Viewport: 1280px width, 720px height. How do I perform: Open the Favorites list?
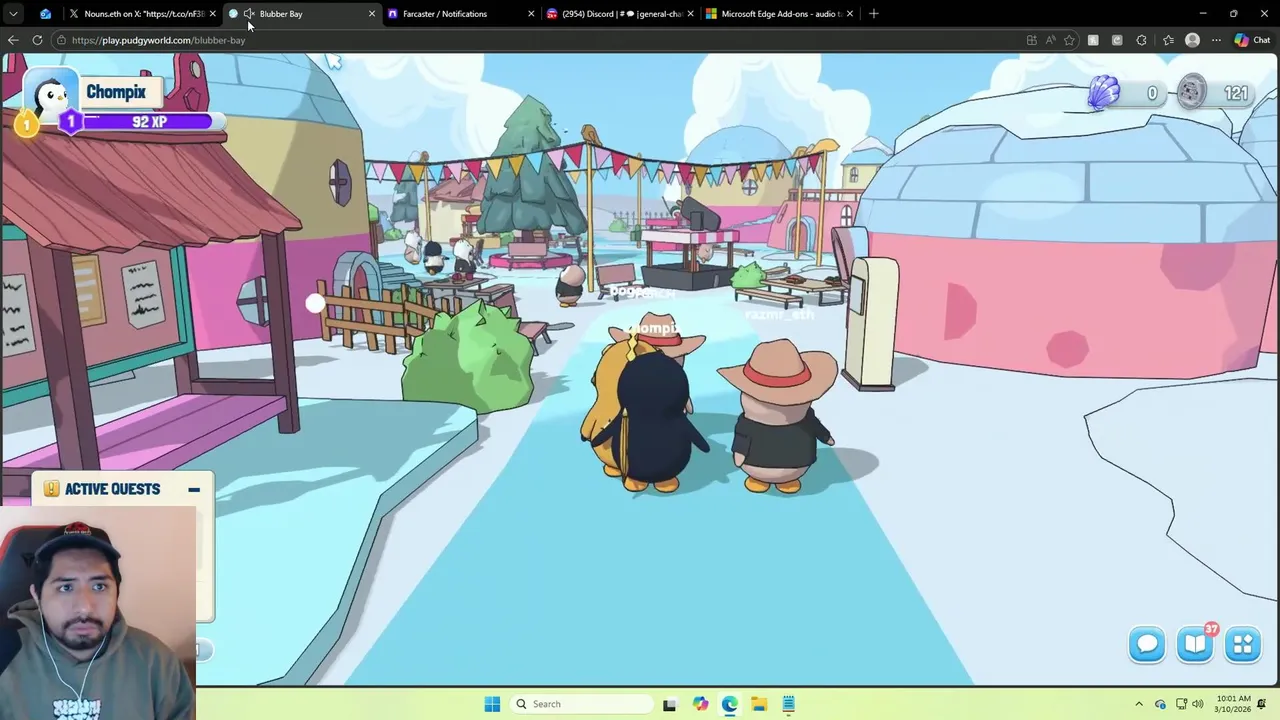tap(1168, 40)
